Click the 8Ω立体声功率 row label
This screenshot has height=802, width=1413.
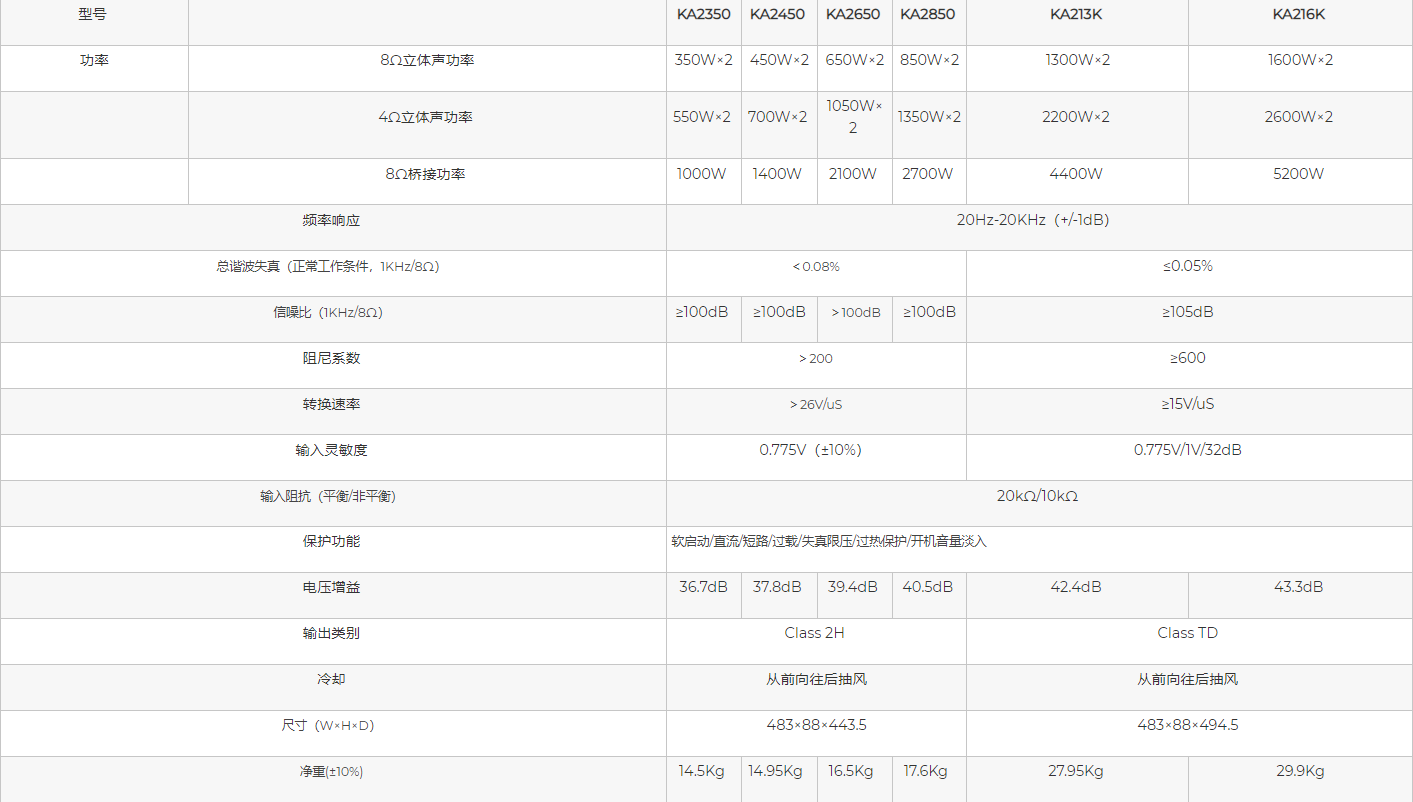pyautogui.click(x=427, y=60)
